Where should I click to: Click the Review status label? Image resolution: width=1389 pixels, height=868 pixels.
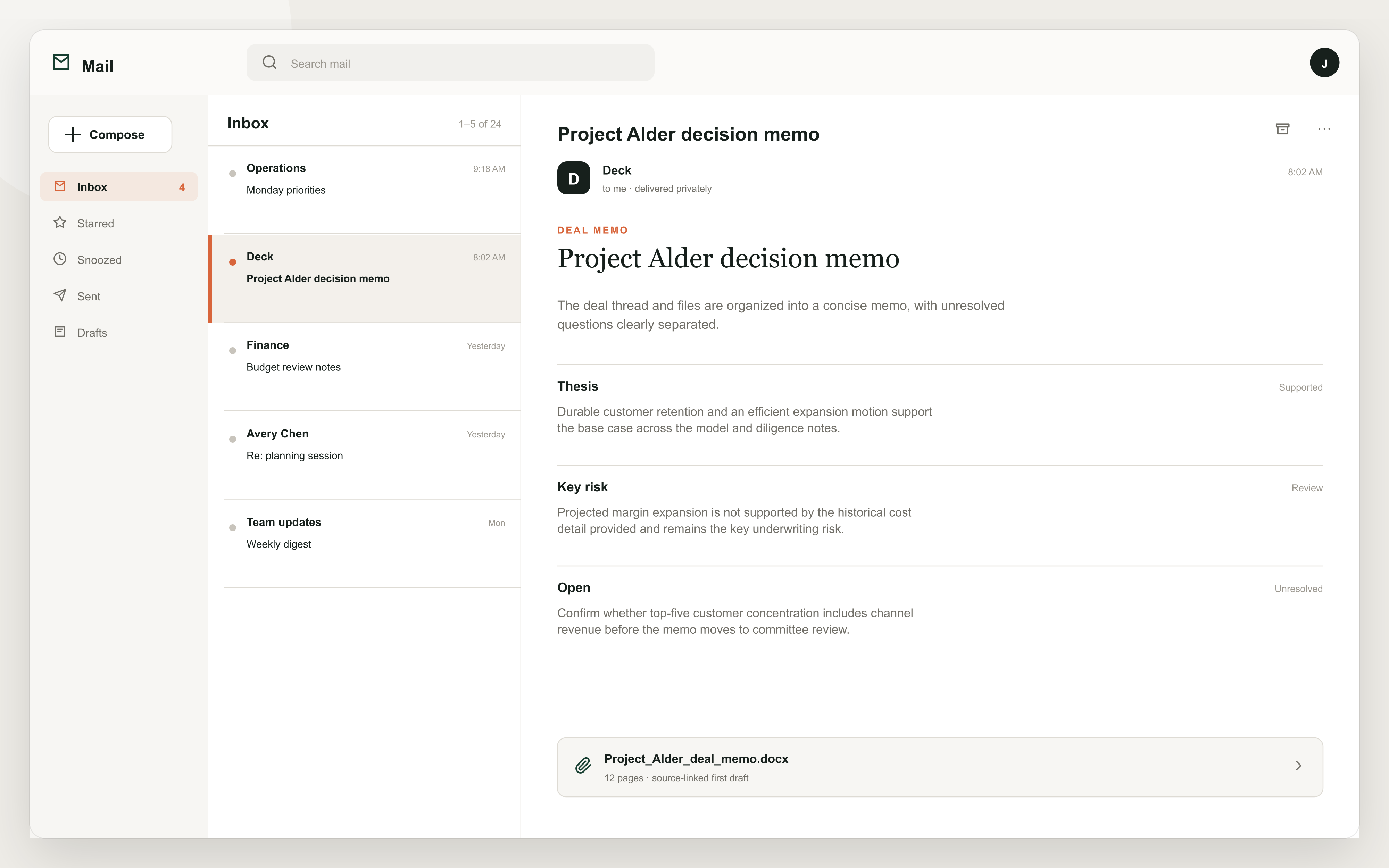[x=1307, y=488]
